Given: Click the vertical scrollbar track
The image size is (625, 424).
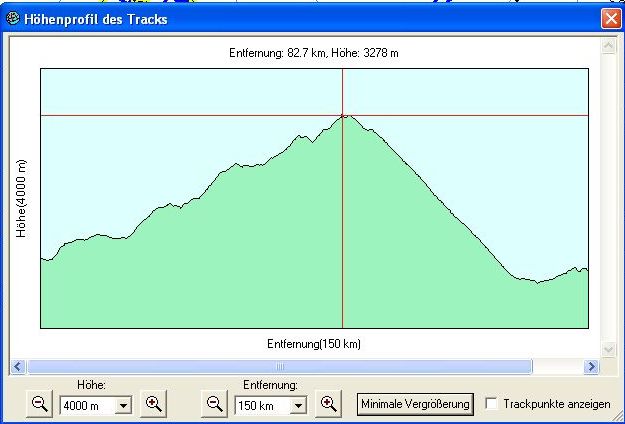Looking at the screenshot, I should tap(608, 200).
